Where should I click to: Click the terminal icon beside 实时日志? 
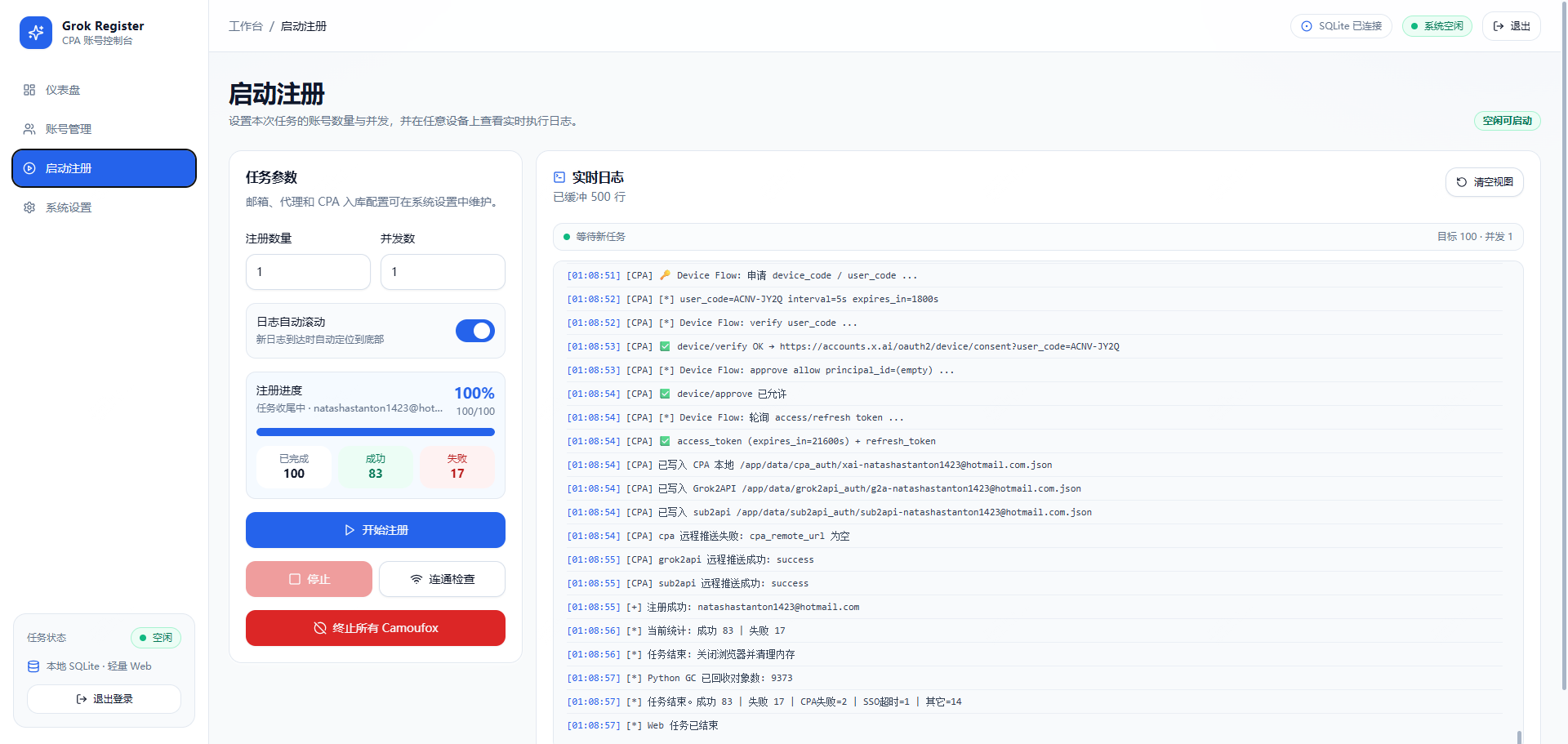click(x=559, y=177)
